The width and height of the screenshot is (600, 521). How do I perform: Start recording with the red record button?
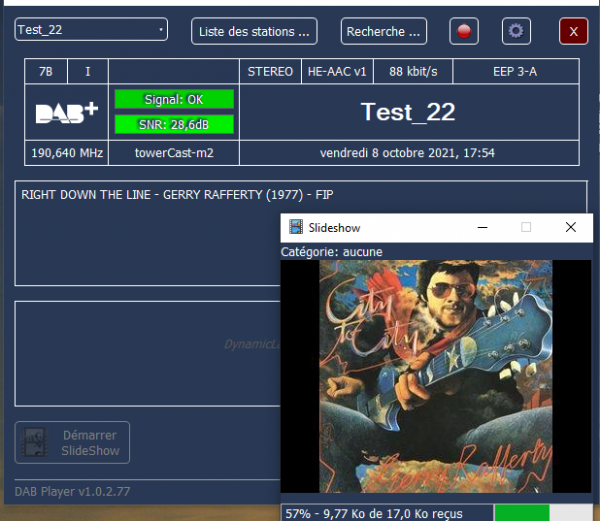pyautogui.click(x=464, y=31)
